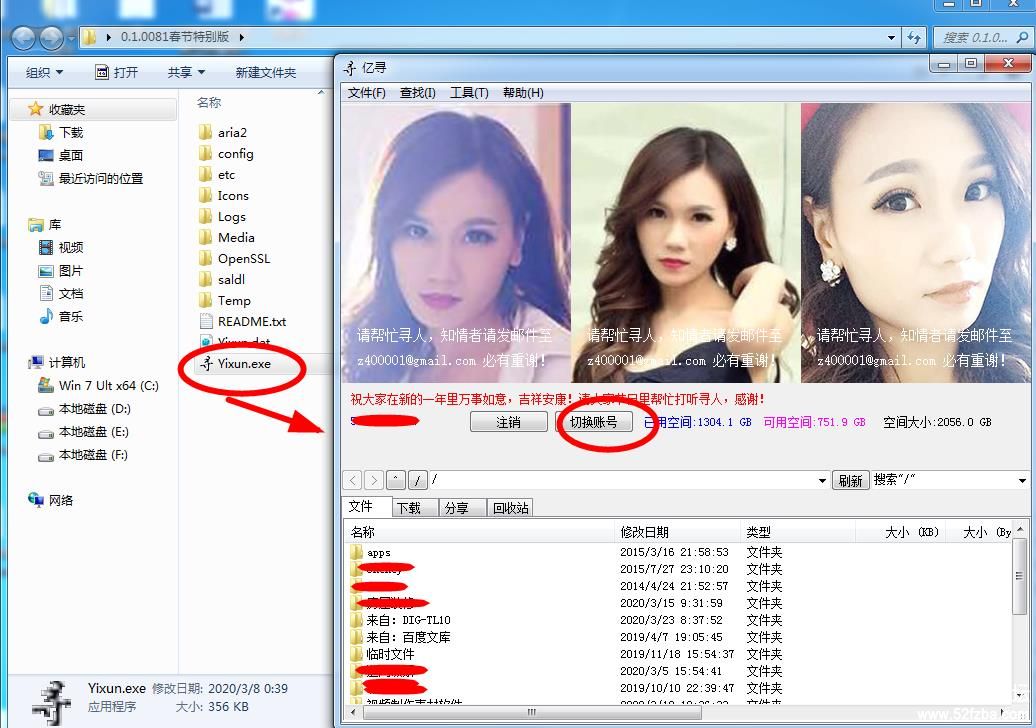Select the 来自：百度文库 folder row
The image size is (1036, 728).
click(x=677, y=637)
